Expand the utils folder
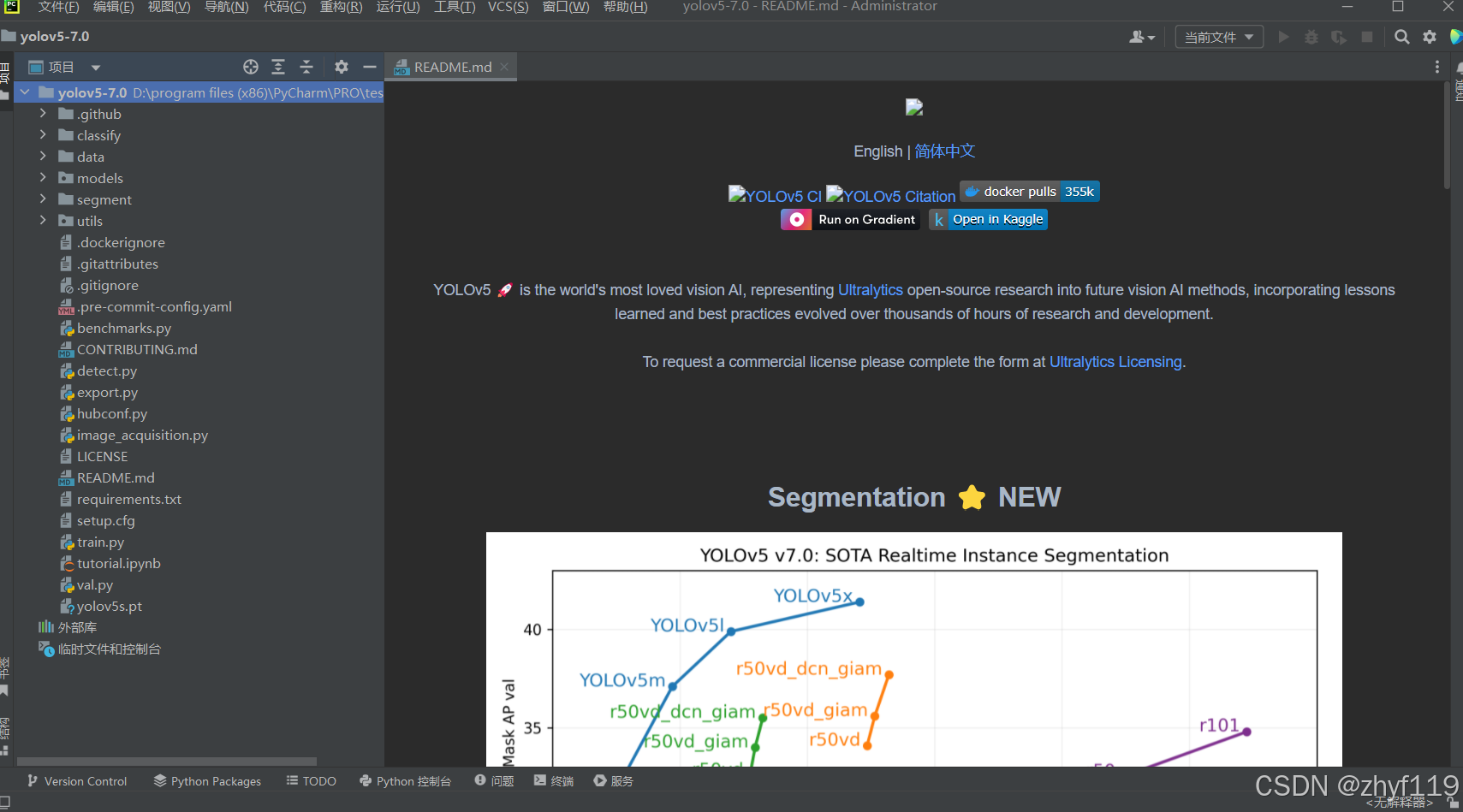The height and width of the screenshot is (812, 1463). (x=43, y=221)
